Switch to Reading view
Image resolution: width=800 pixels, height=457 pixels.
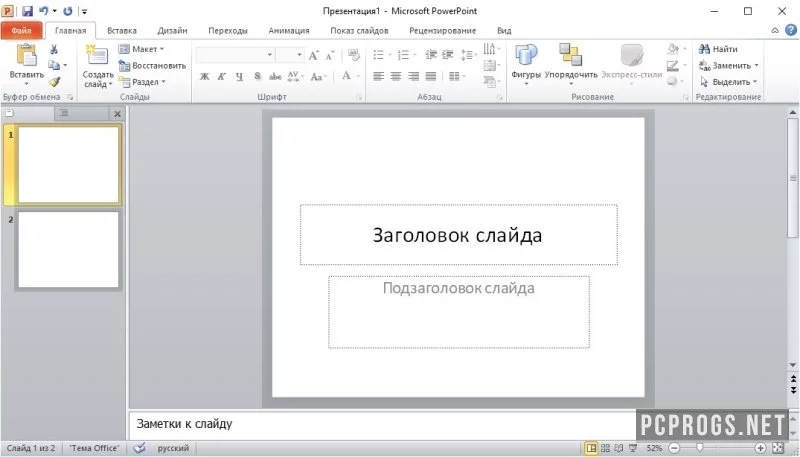(619, 448)
